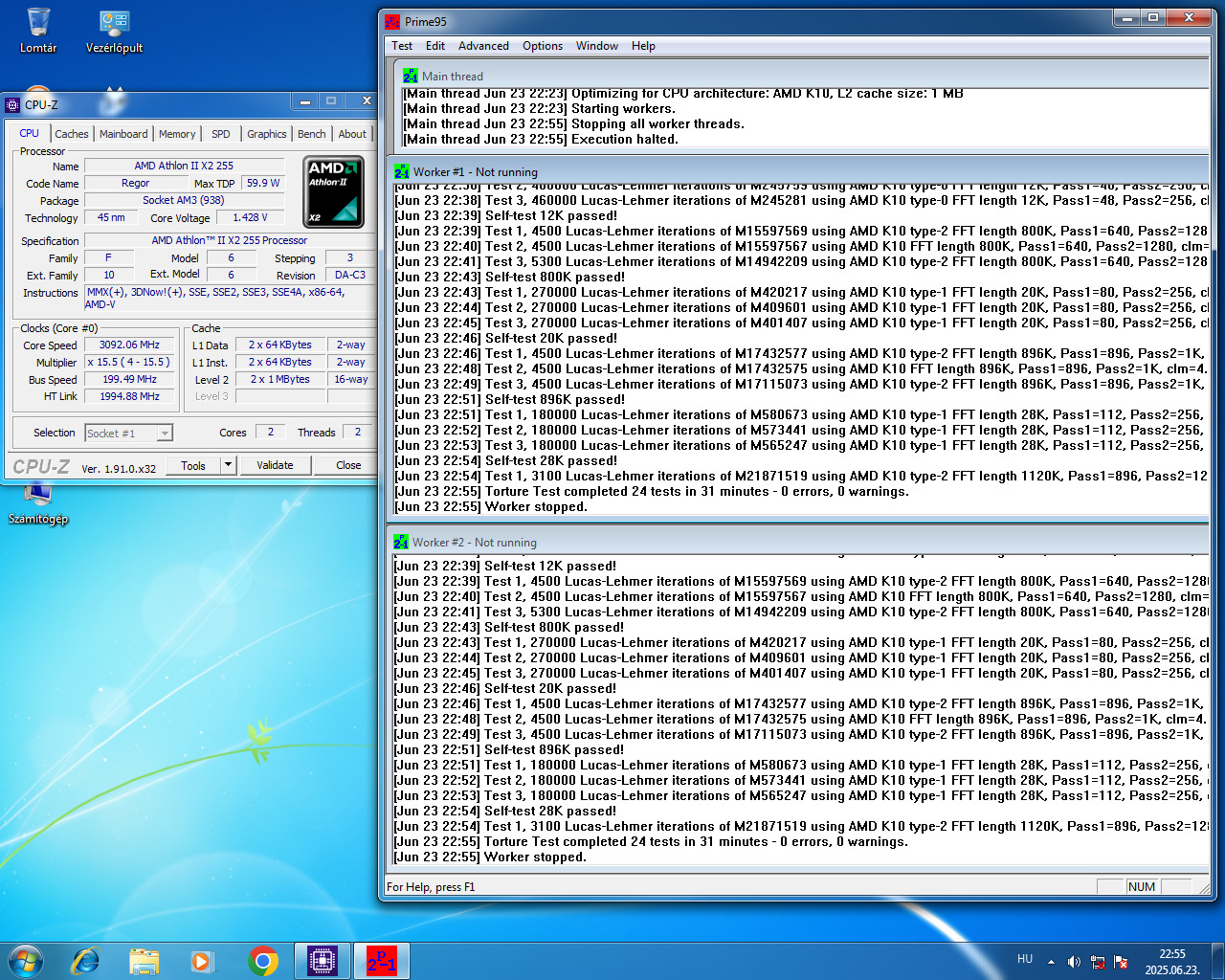Switch to the Caches tab

(x=71, y=134)
